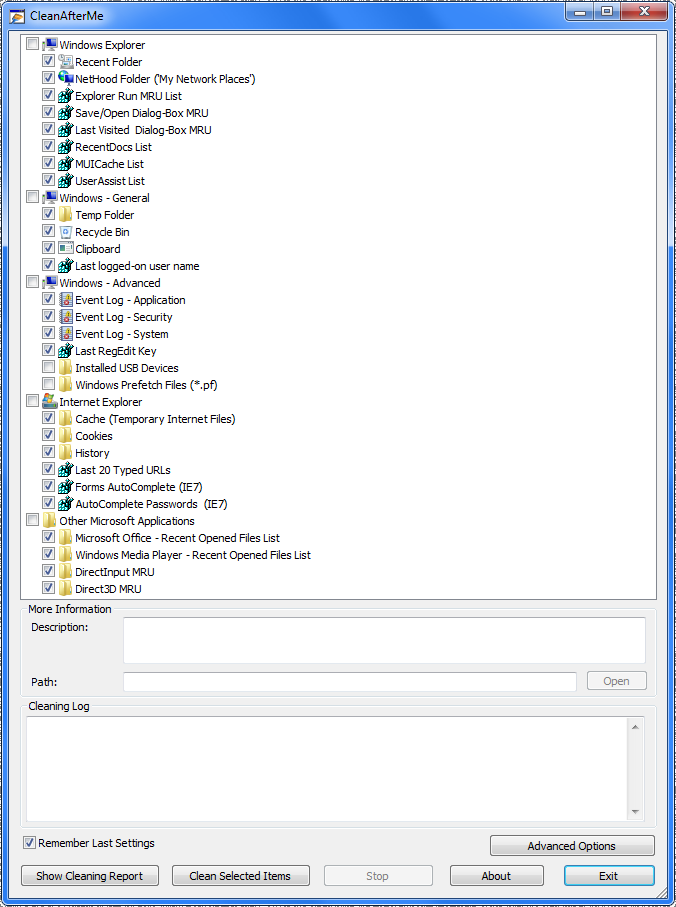The width and height of the screenshot is (676, 907).
Task: Open the About dialog
Action: point(497,876)
